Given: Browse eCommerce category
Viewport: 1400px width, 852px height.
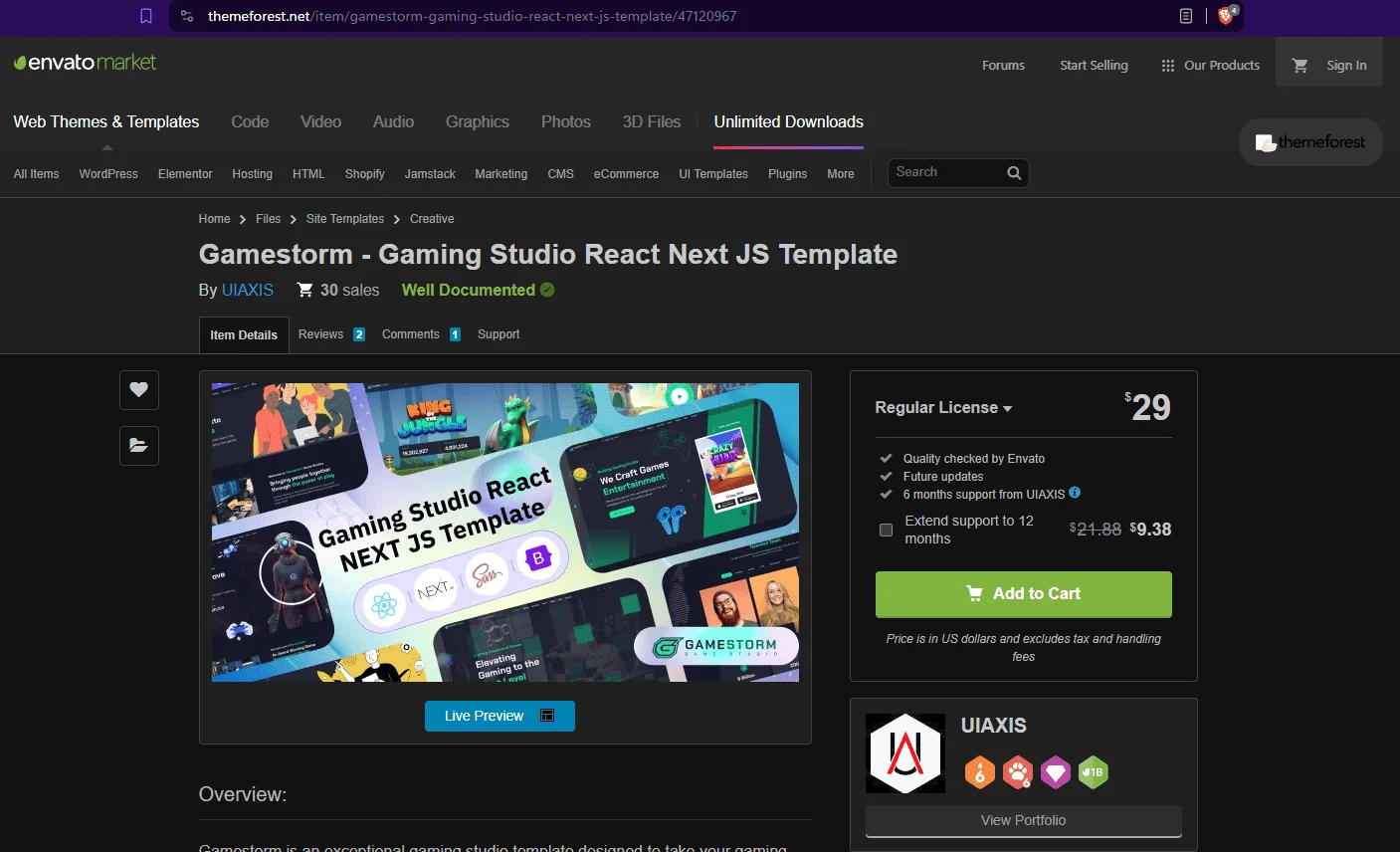Looking at the screenshot, I should pyautogui.click(x=626, y=173).
